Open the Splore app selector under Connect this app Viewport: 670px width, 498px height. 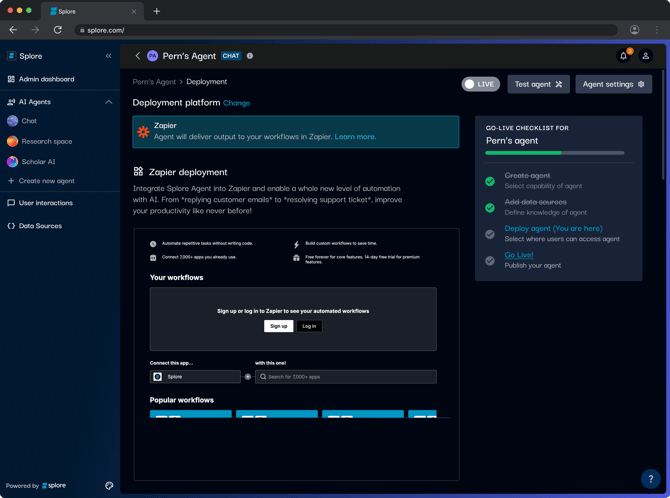pyautogui.click(x=195, y=377)
